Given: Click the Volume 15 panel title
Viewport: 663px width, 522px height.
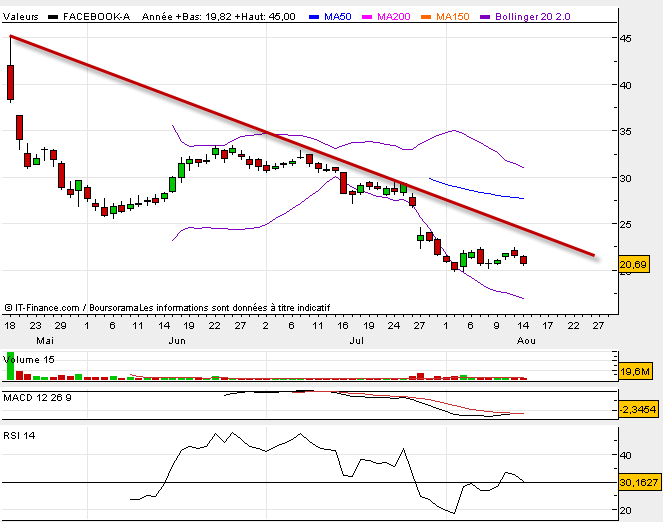Looking at the screenshot, I should click(x=32, y=358).
